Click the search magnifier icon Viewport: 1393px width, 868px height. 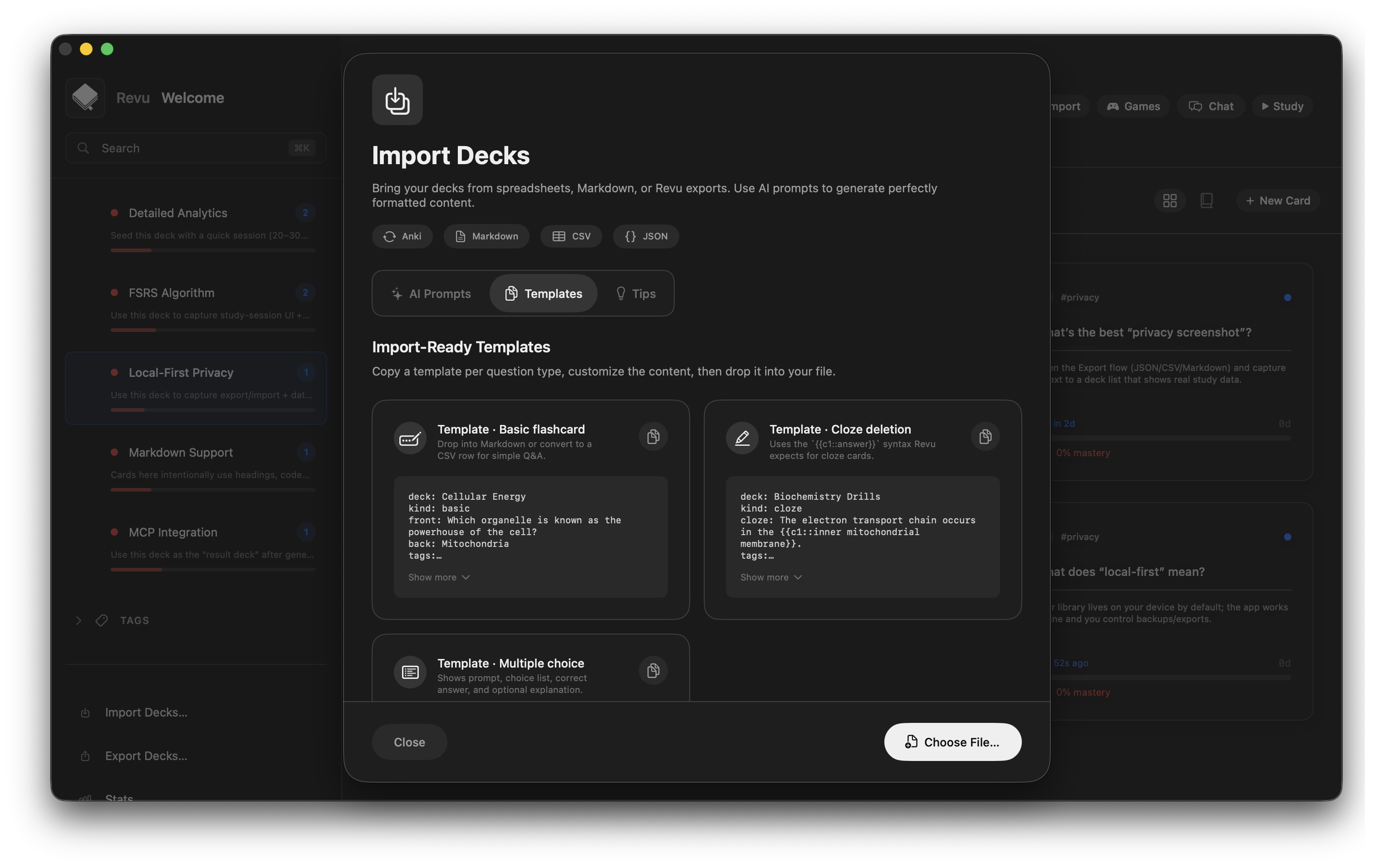coord(83,148)
